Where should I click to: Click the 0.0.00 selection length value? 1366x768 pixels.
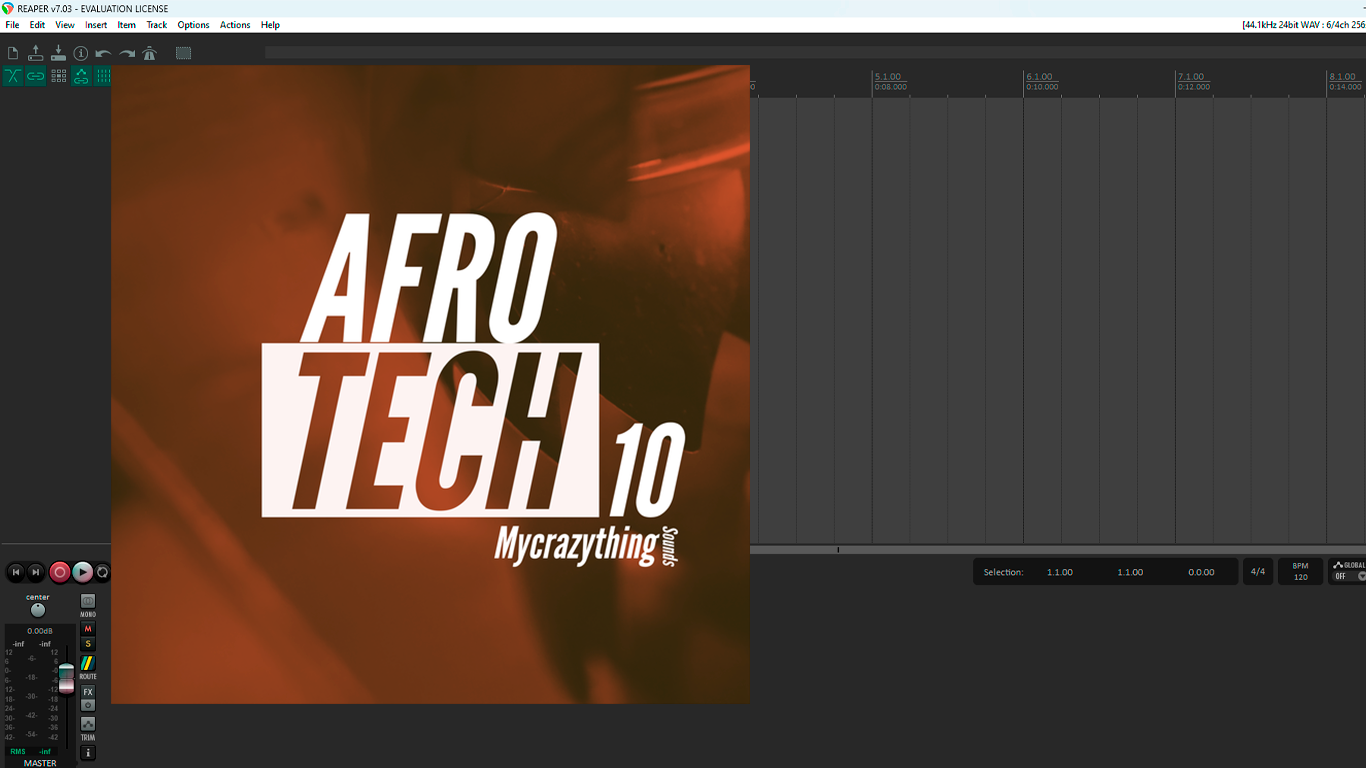pos(1201,572)
